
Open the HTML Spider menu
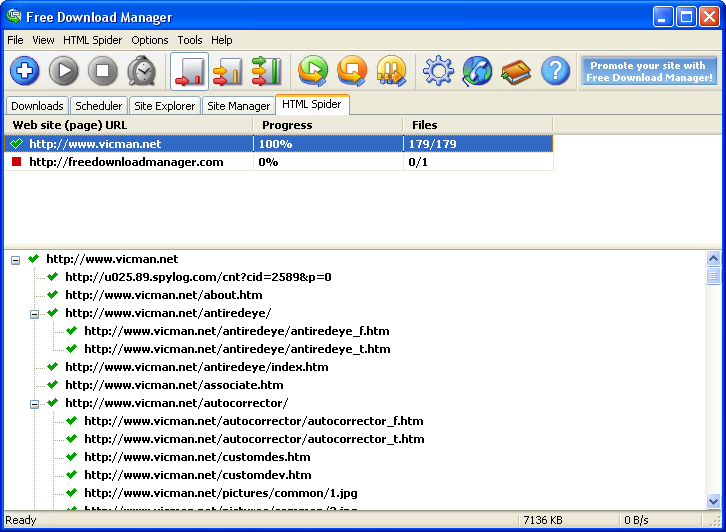[x=93, y=40]
